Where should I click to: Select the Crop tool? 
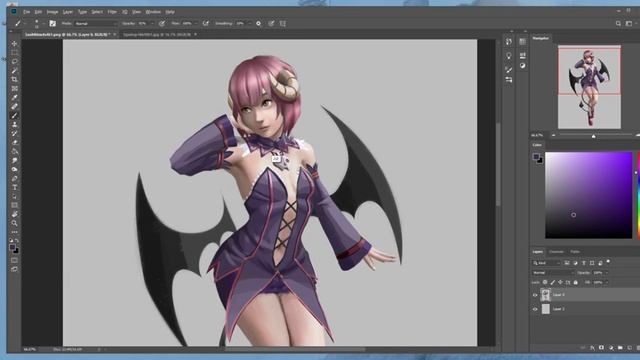tap(14, 80)
